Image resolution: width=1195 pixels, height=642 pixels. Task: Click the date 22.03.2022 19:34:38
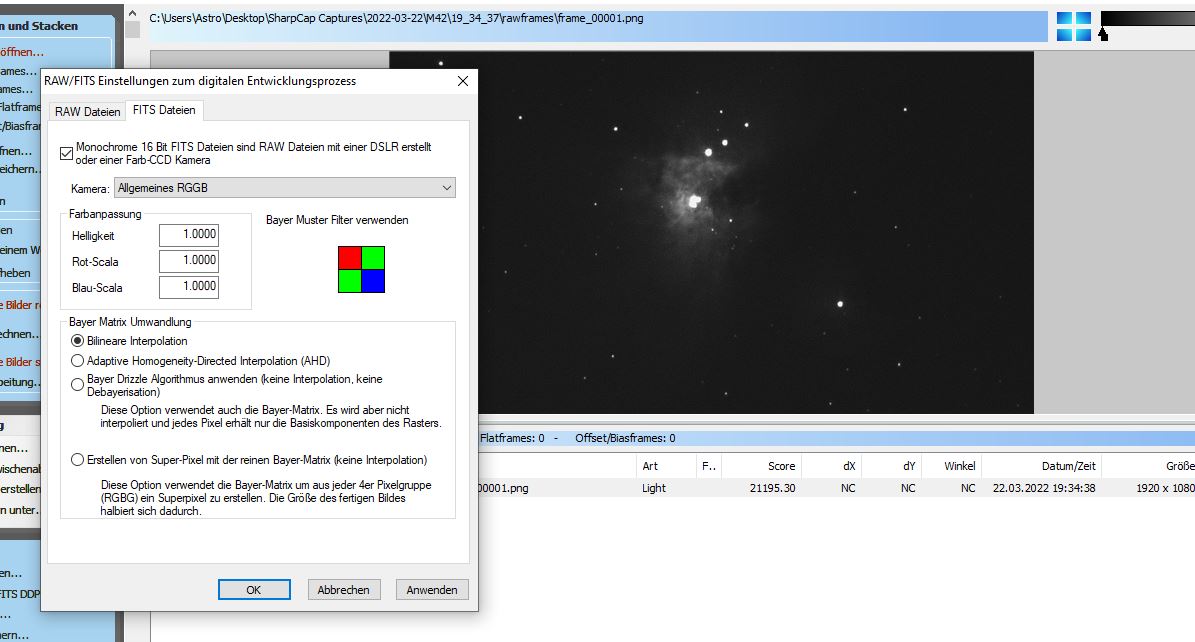click(x=1043, y=488)
